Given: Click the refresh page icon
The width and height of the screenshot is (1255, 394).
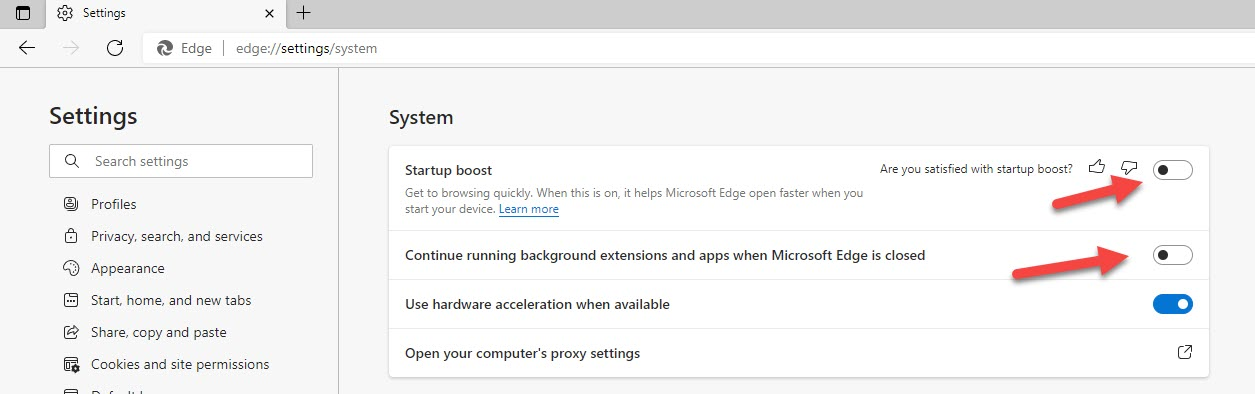Looking at the screenshot, I should (x=115, y=48).
